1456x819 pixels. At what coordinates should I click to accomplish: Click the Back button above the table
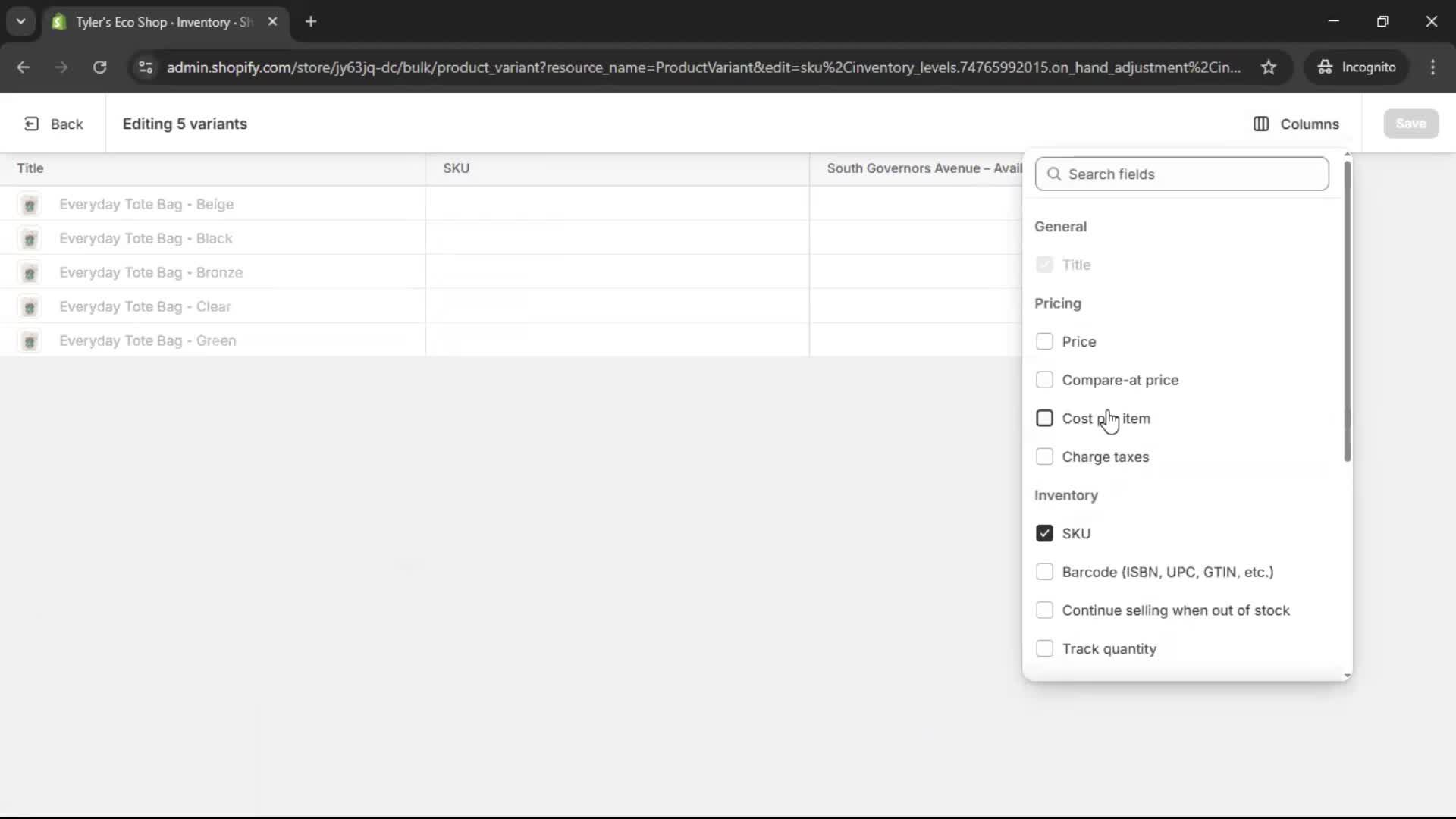tap(53, 124)
